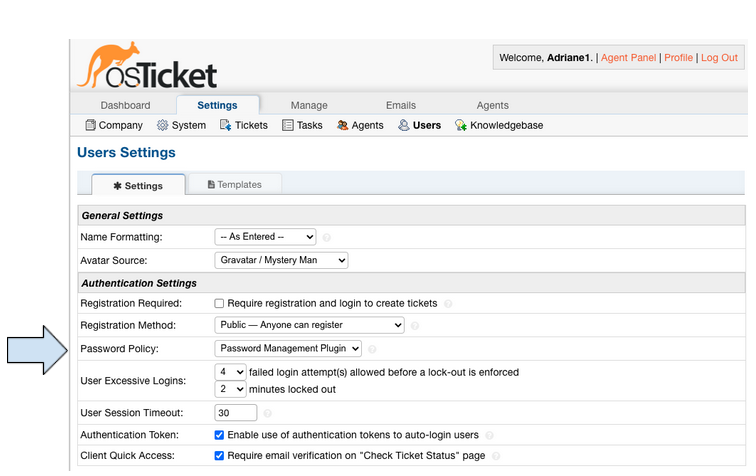This screenshot has height=476, width=756.
Task: Open Tickets settings icon
Action: pos(226,126)
